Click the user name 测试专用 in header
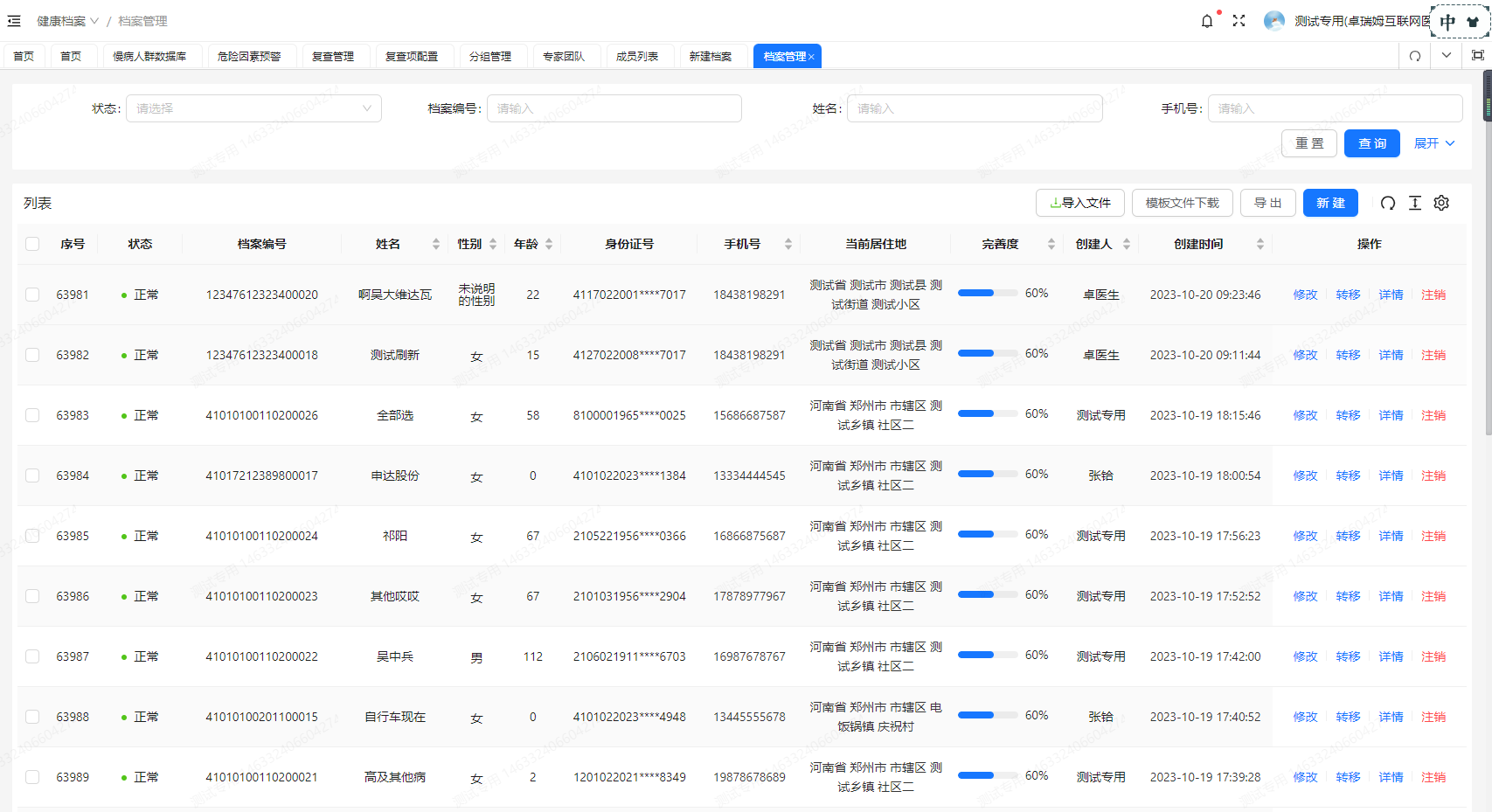 tap(1361, 21)
